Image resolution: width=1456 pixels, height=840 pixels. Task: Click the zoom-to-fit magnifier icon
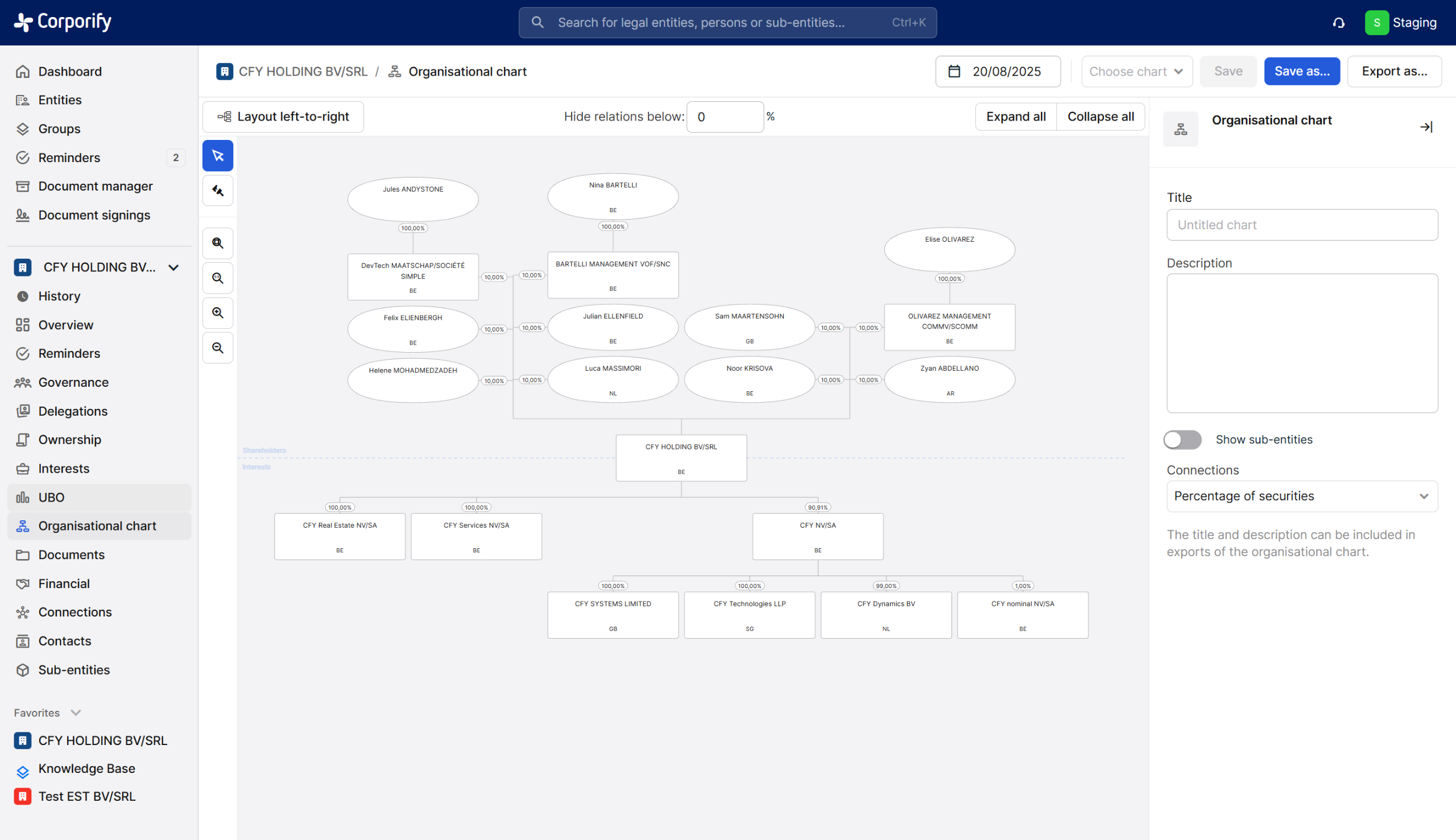tap(217, 243)
